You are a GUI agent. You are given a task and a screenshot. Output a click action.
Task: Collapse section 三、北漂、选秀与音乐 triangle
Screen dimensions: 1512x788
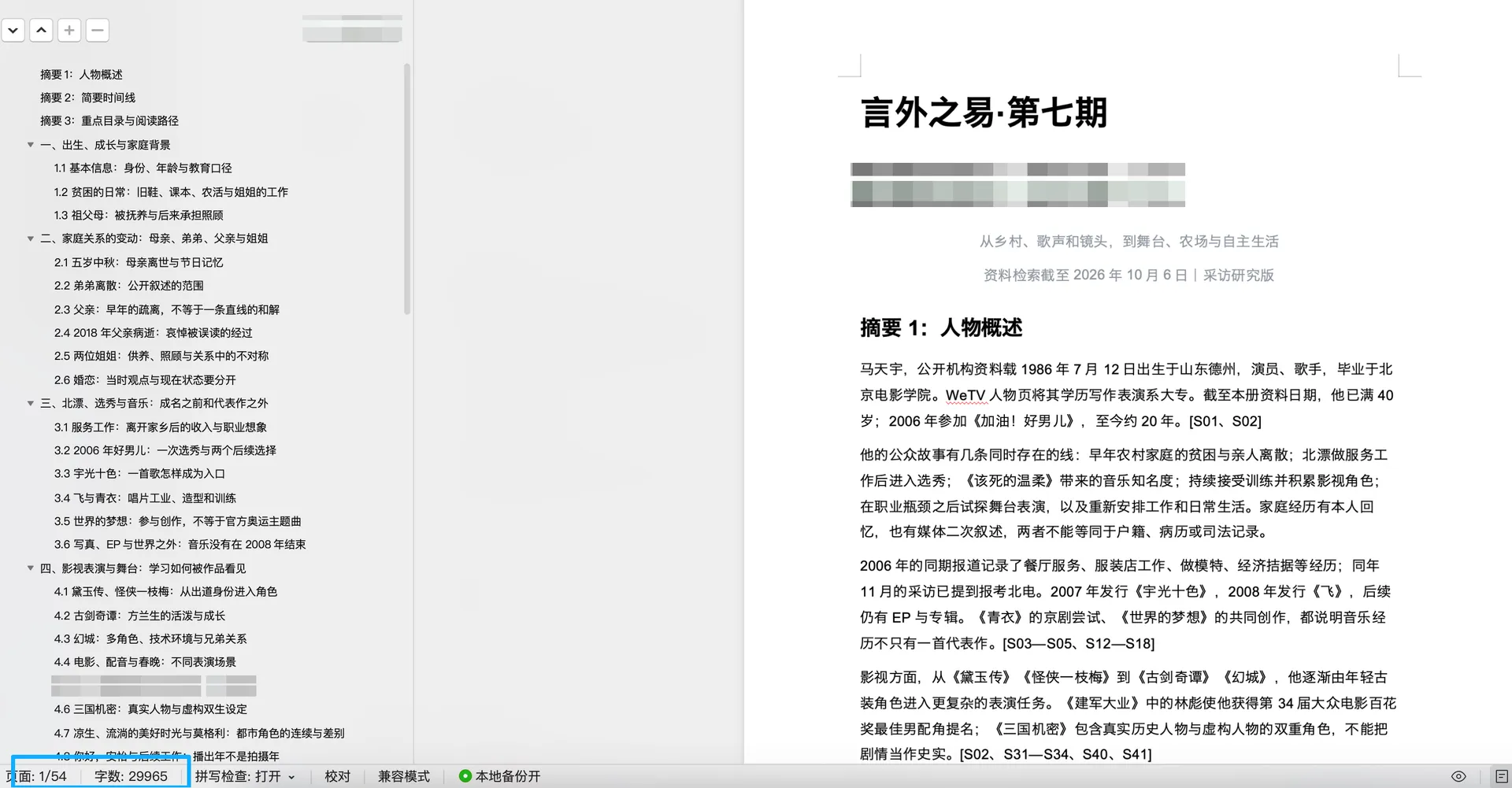[31, 403]
